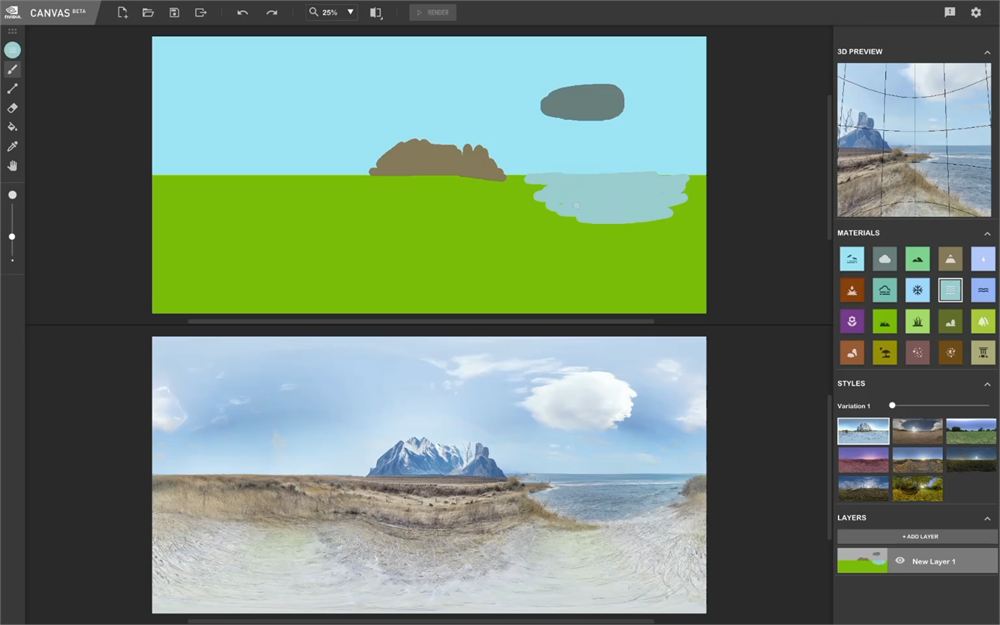The image size is (1000, 625).
Task: Select the New Layer 1 layer thumbnail
Action: [862, 561]
